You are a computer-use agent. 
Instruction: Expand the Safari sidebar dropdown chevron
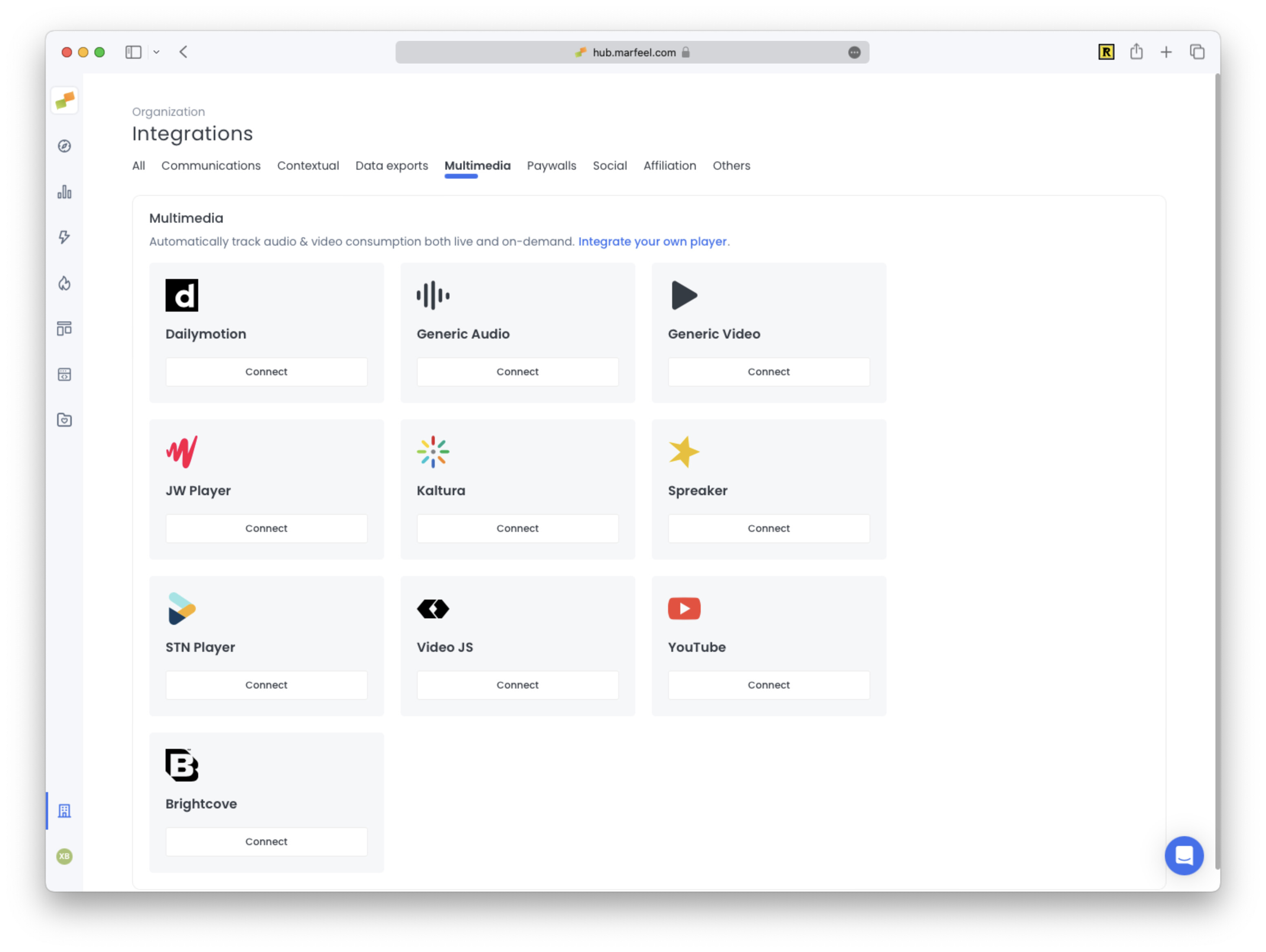click(x=156, y=52)
